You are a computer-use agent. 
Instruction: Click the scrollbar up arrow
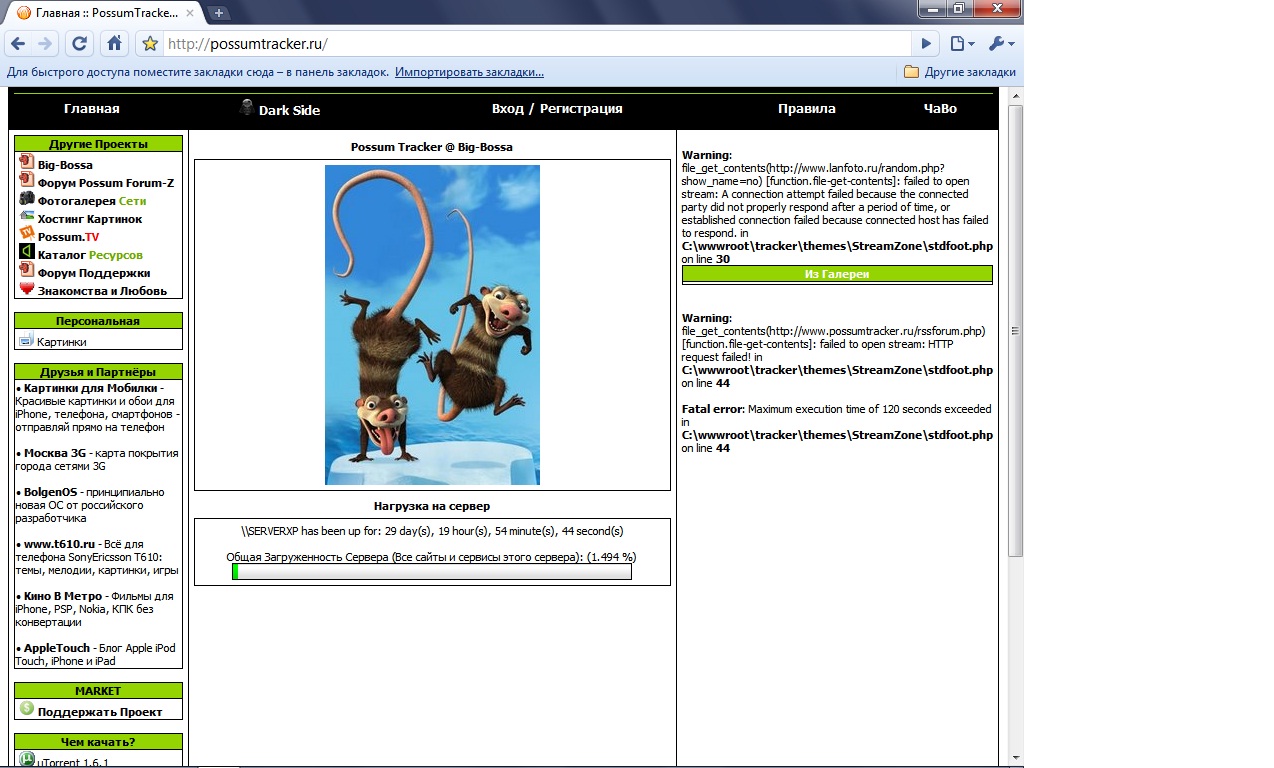tap(1015, 95)
